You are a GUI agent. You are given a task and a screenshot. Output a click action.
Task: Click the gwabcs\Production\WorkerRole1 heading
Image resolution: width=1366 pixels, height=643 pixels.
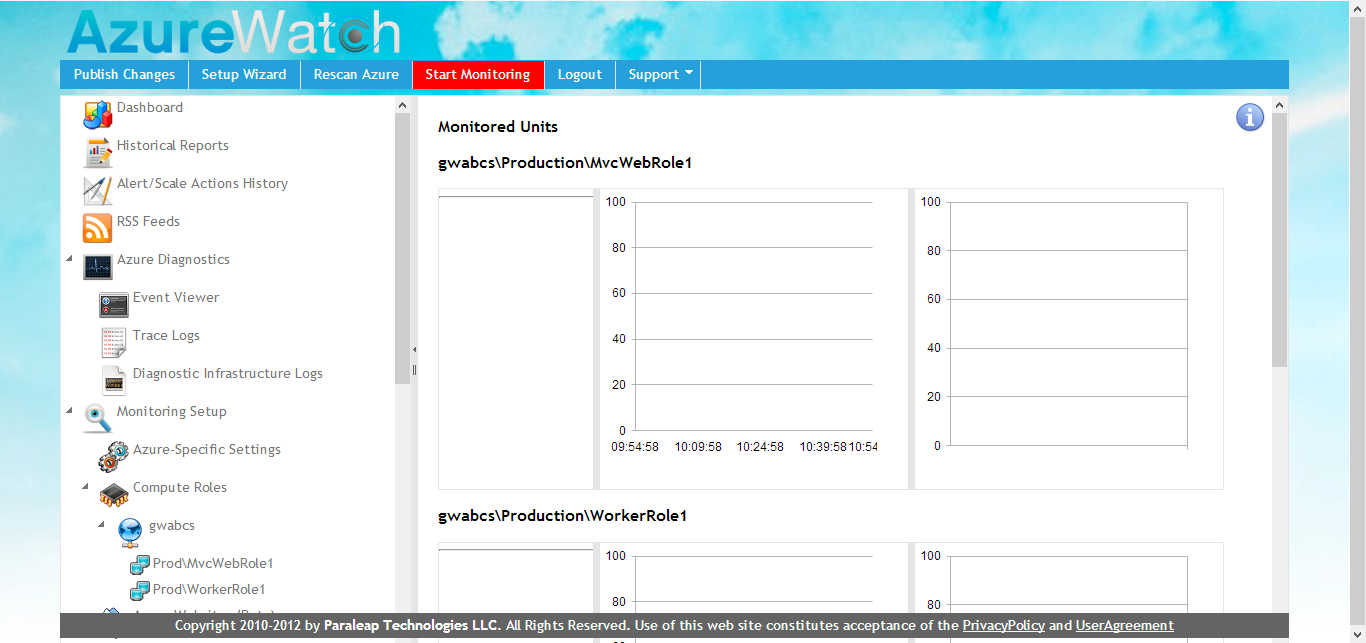[563, 516]
